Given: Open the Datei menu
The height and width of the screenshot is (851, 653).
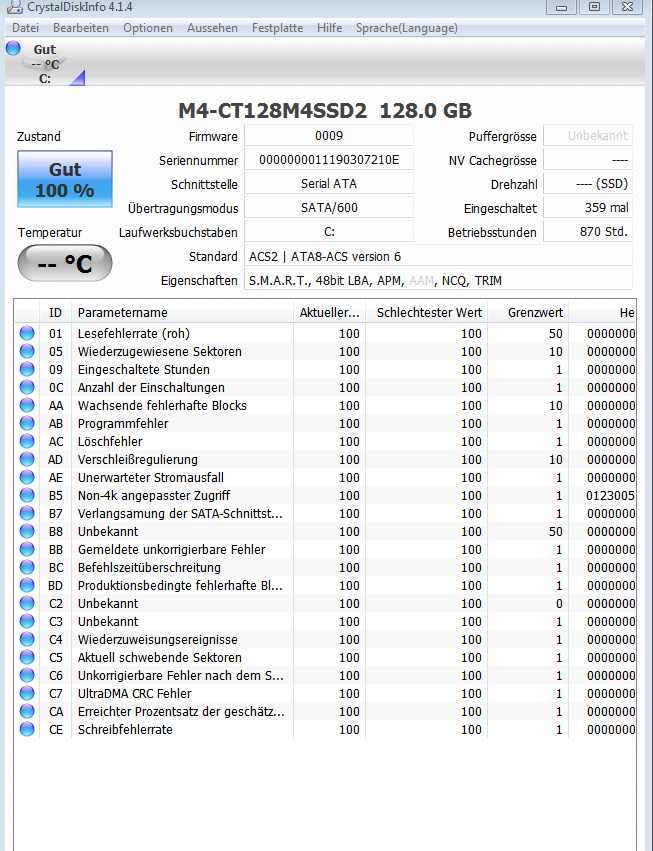Looking at the screenshot, I should [26, 28].
